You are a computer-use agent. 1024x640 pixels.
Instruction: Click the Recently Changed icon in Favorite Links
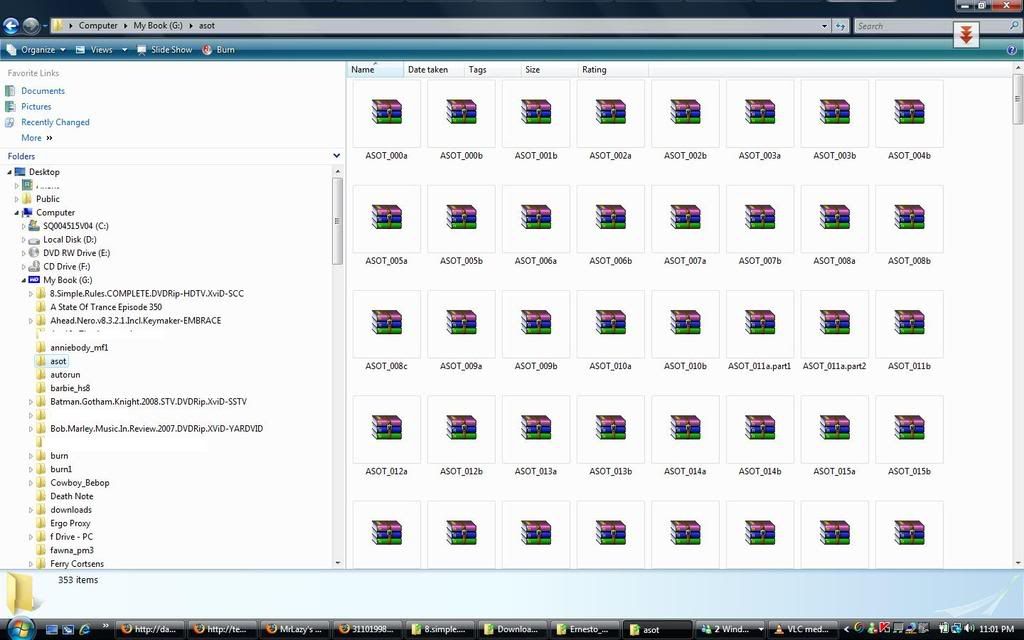coord(10,122)
